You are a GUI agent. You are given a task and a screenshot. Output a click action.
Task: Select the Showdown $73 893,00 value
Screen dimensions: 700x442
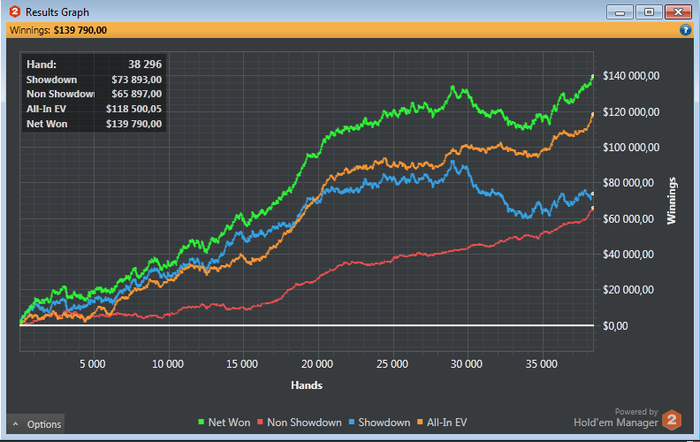(x=137, y=79)
